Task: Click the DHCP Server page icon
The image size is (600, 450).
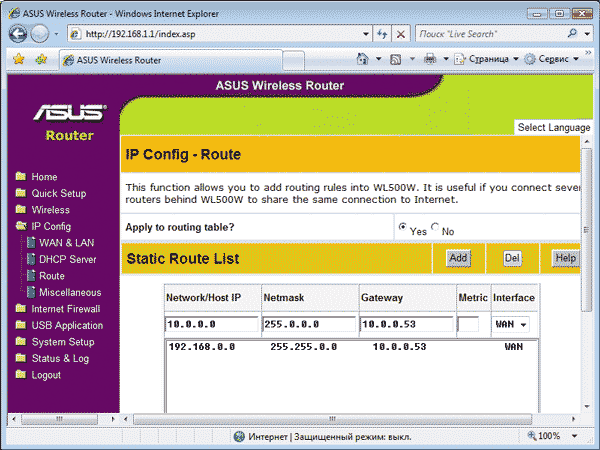Action: [x=31, y=259]
